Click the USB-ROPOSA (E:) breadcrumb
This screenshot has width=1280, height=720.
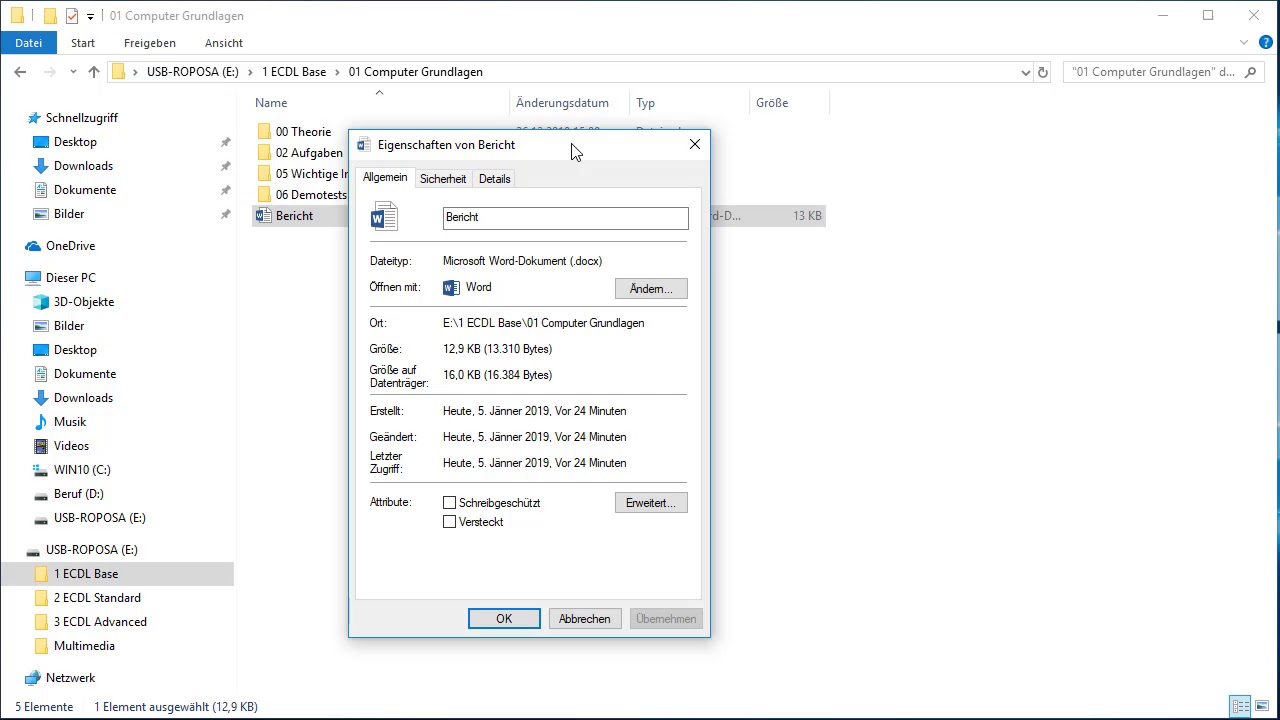click(193, 72)
